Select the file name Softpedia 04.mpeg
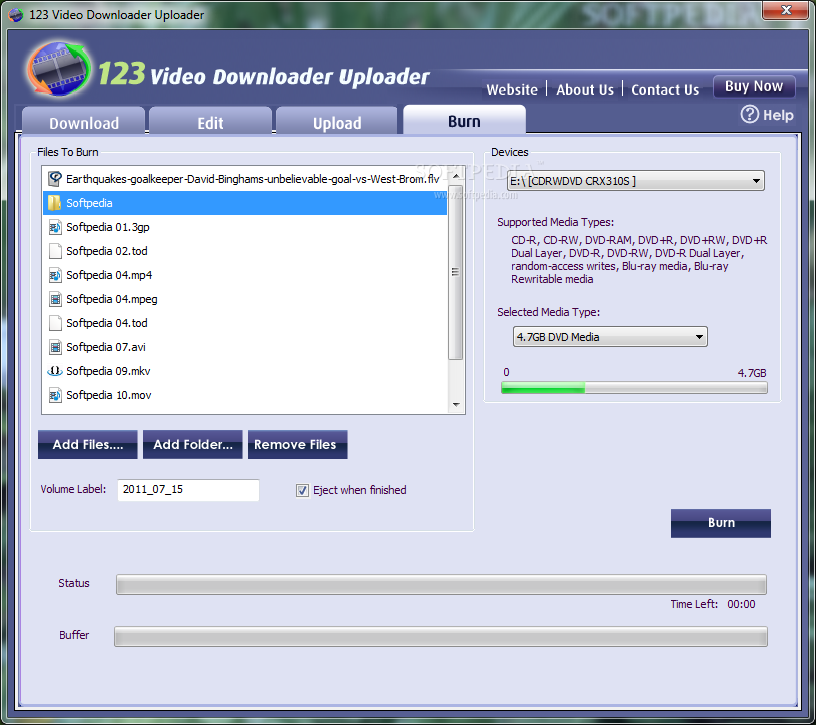The height and width of the screenshot is (725, 816). [x=112, y=299]
